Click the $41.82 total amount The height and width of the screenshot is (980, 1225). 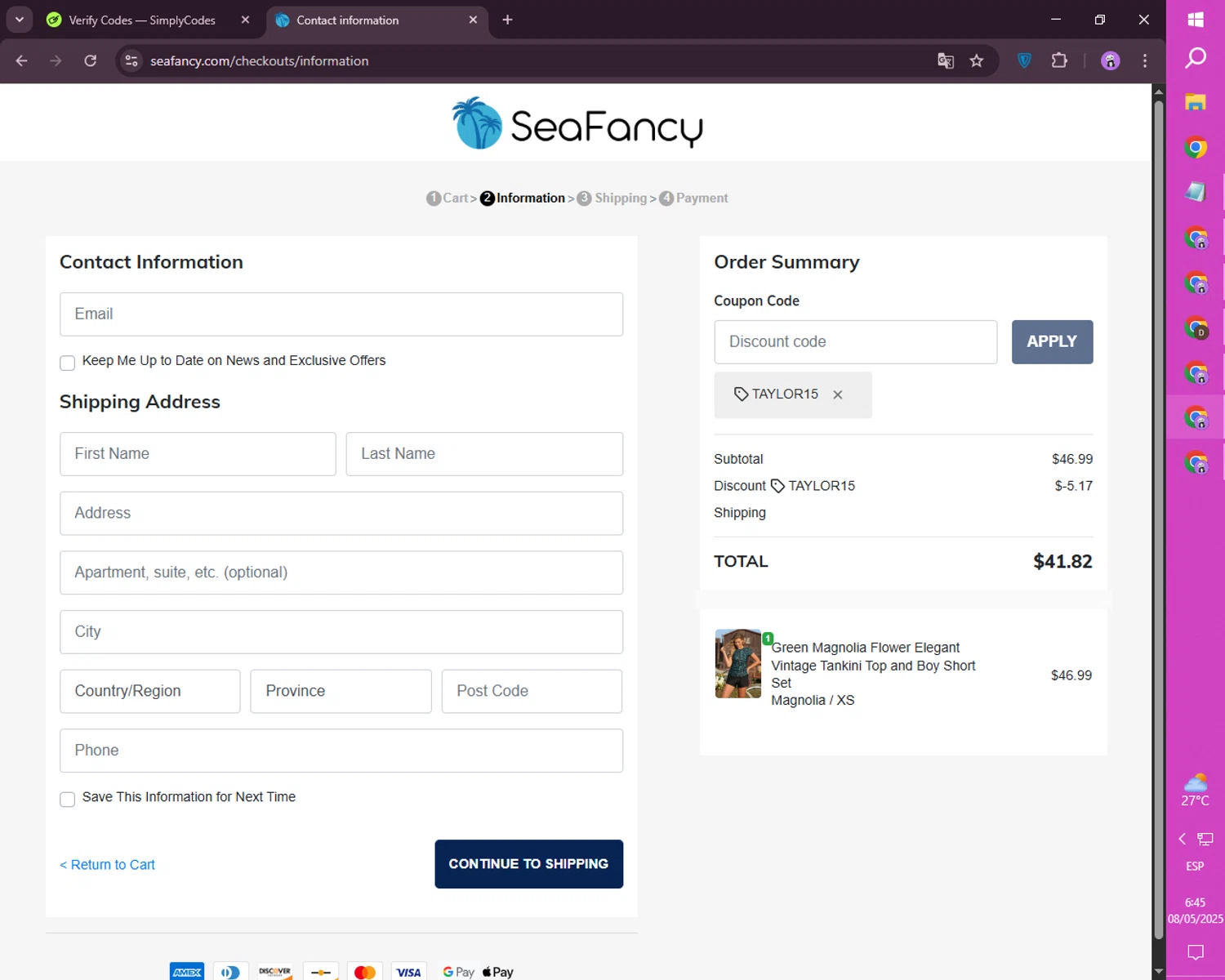click(1062, 562)
